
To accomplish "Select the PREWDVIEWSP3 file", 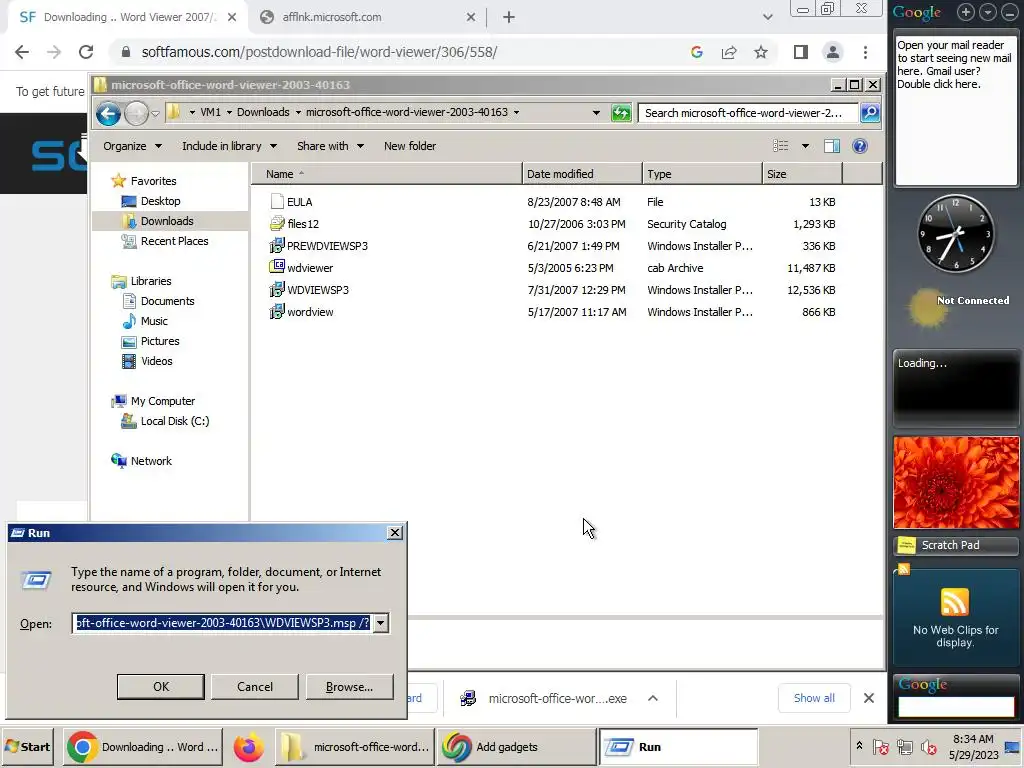I will tap(319, 246).
